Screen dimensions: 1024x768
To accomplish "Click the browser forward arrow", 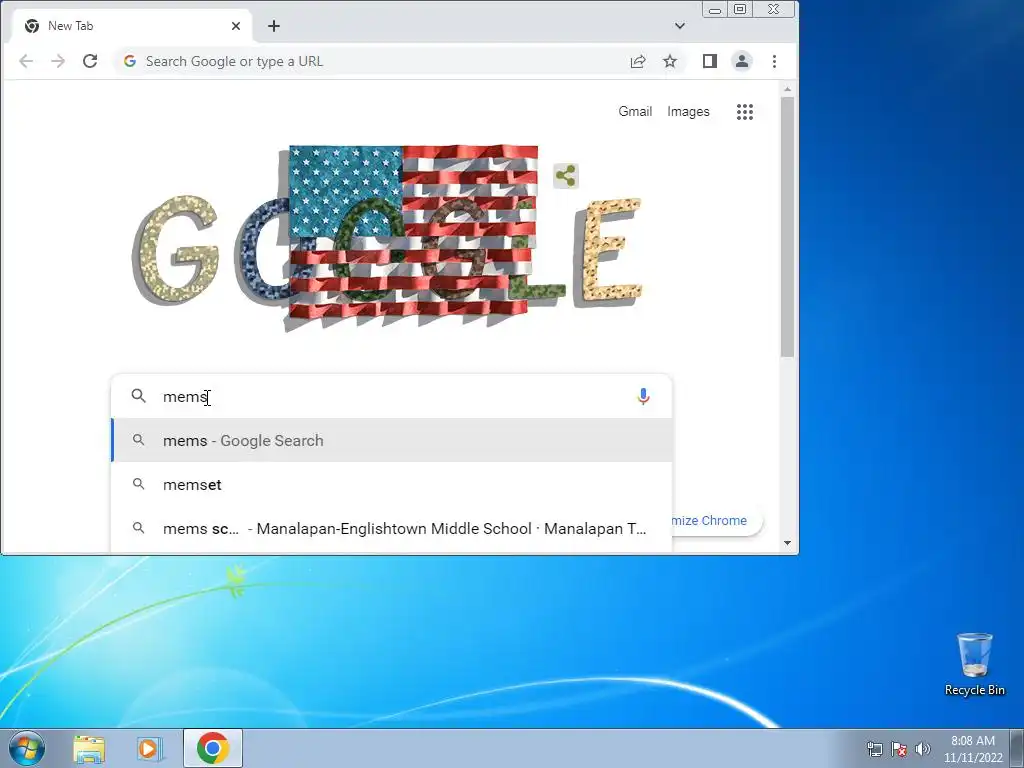I will [x=58, y=61].
